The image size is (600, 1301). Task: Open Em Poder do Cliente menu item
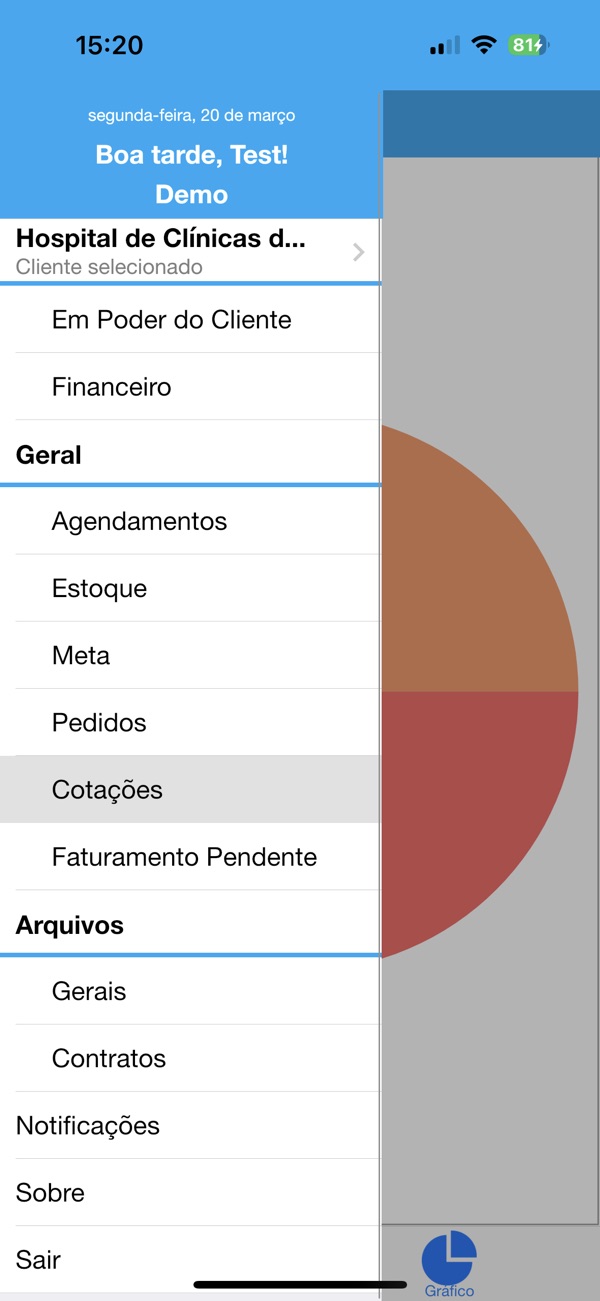172,320
